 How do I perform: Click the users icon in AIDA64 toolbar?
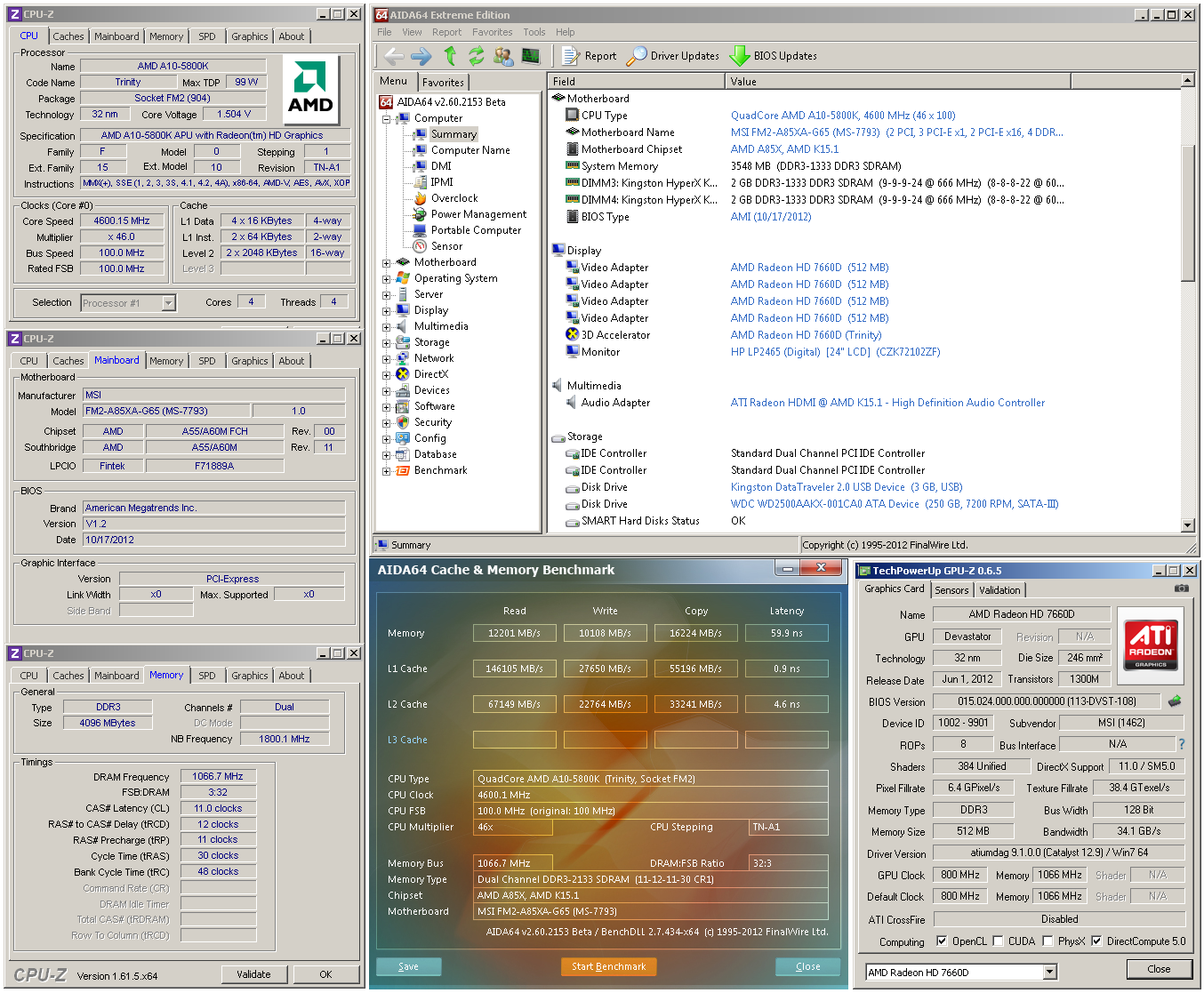(x=503, y=56)
